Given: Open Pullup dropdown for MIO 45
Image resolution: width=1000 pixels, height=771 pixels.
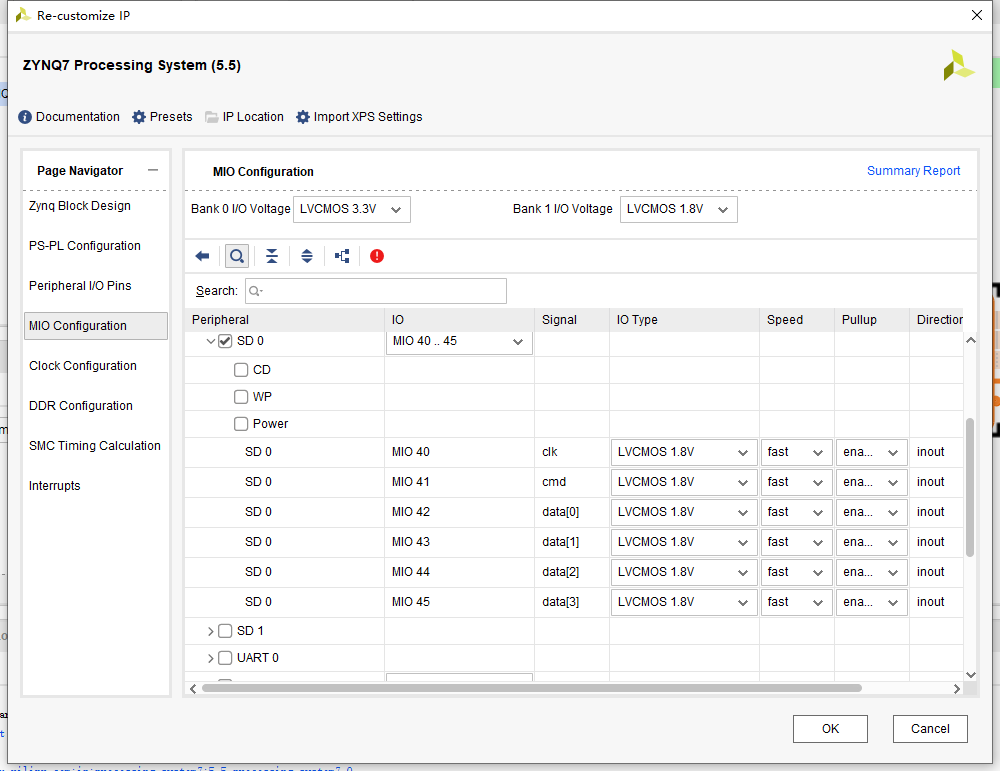Looking at the screenshot, I should pyautogui.click(x=871, y=602).
